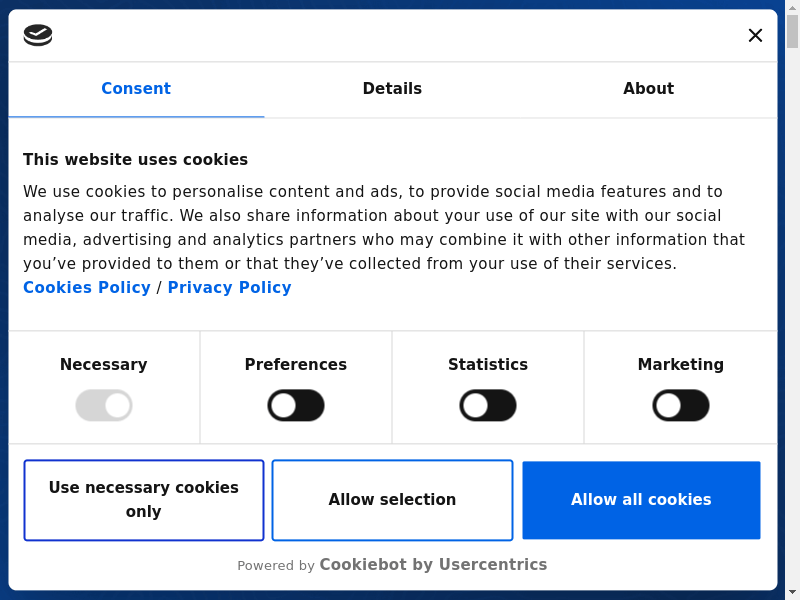
Task: Enable the Preferences cookies toggle
Action: [296, 406]
